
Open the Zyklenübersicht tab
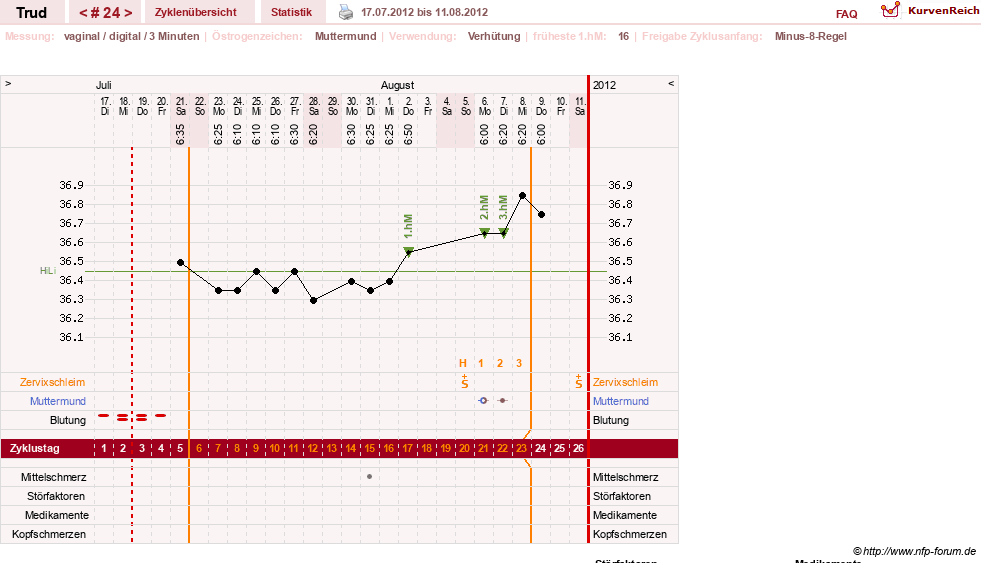click(196, 12)
